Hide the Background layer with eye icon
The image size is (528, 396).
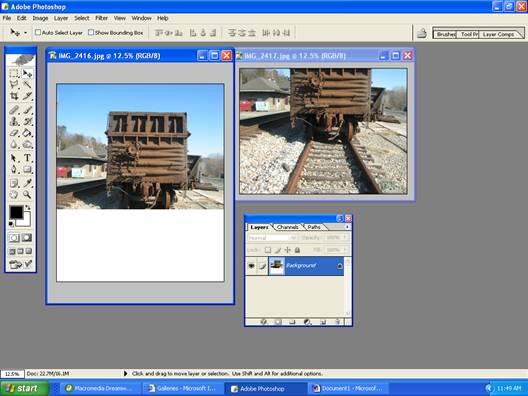(x=251, y=266)
